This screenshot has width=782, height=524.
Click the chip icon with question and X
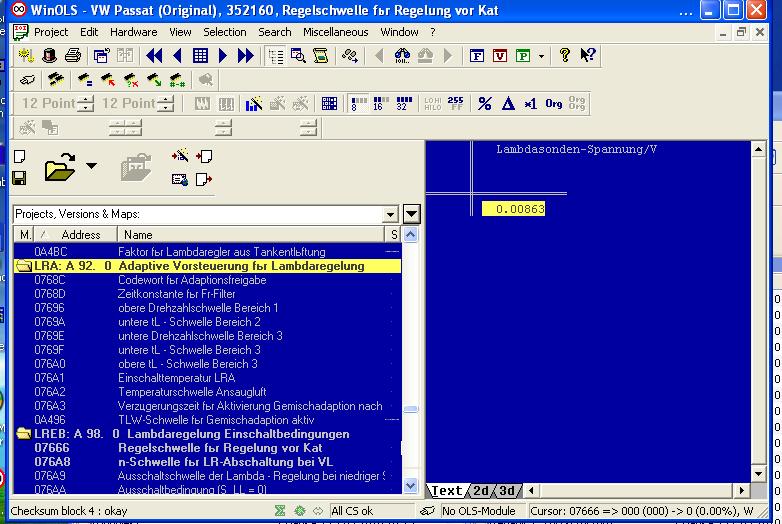[131, 80]
